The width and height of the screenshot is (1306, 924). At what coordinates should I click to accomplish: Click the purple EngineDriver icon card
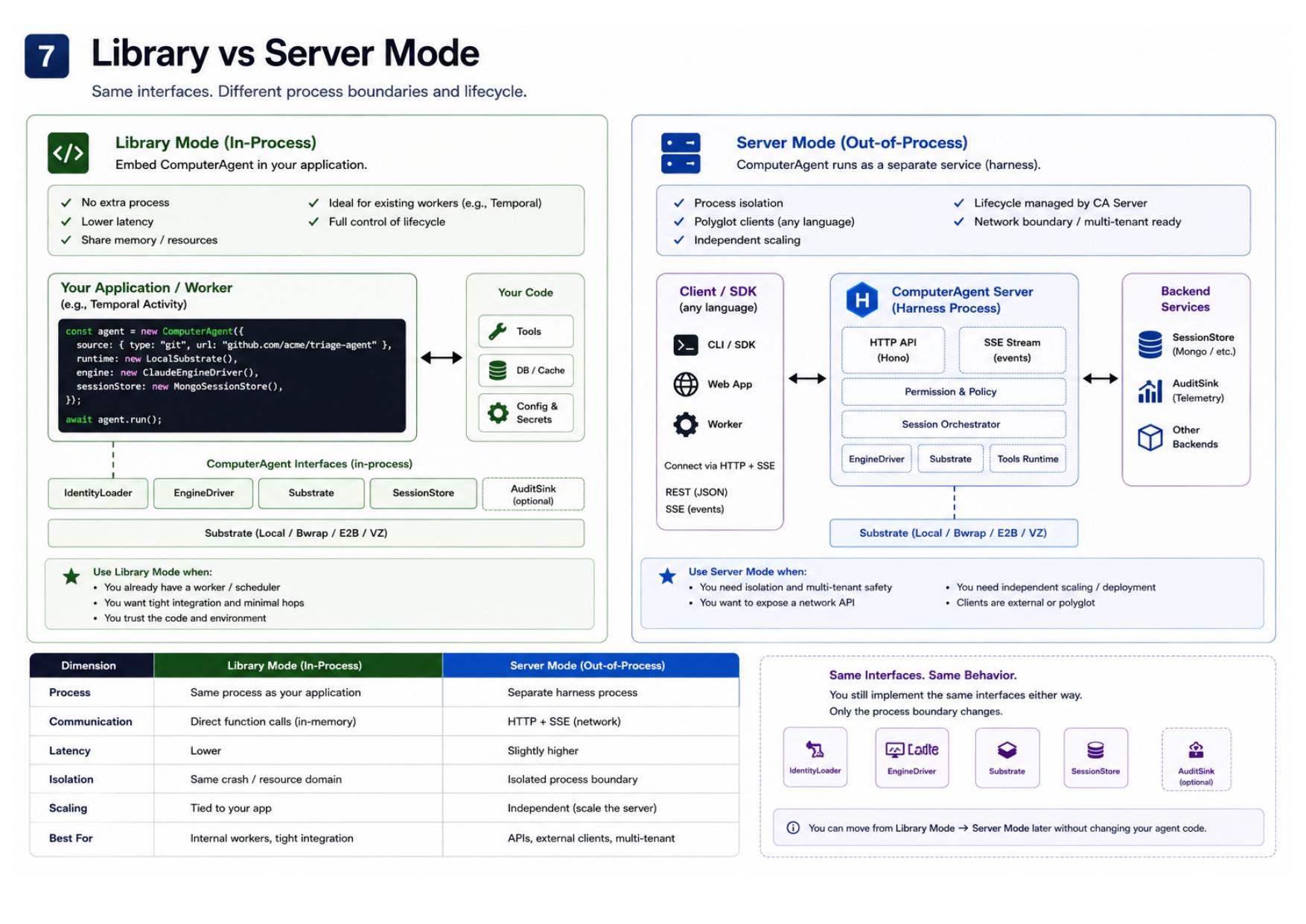(911, 757)
